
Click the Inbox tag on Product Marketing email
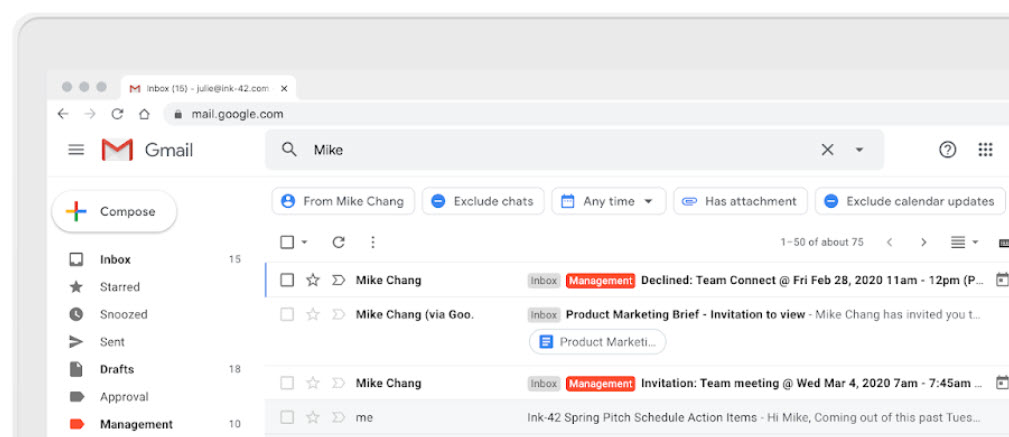coord(544,315)
